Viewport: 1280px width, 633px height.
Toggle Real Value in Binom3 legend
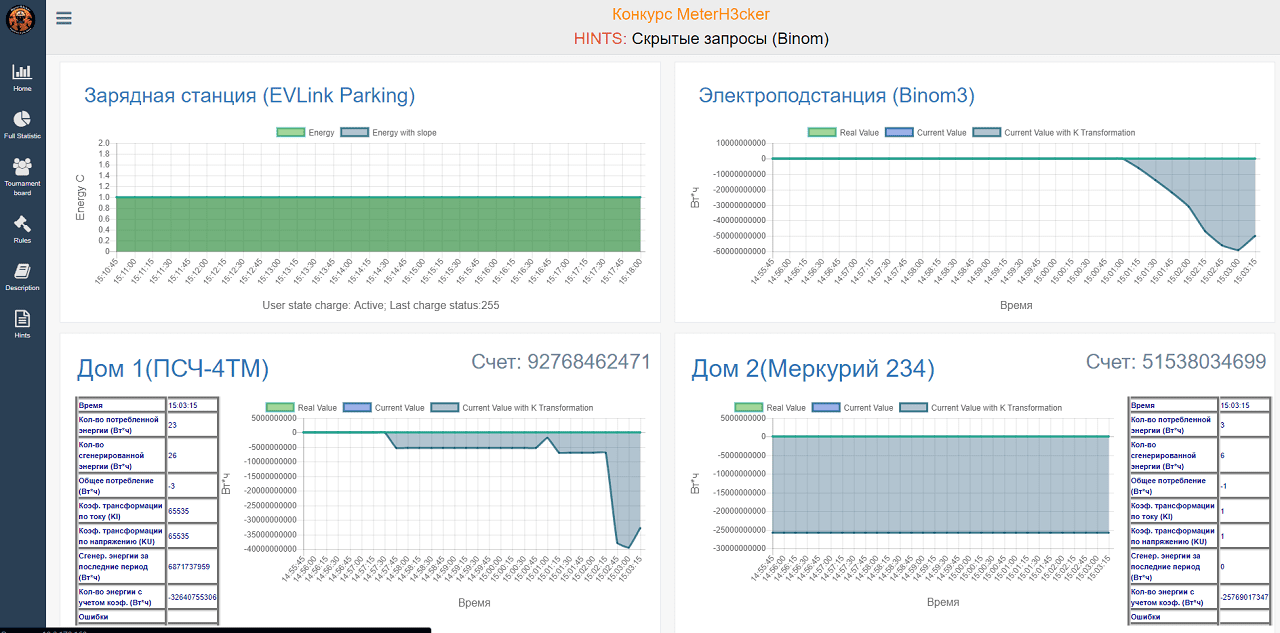click(843, 132)
